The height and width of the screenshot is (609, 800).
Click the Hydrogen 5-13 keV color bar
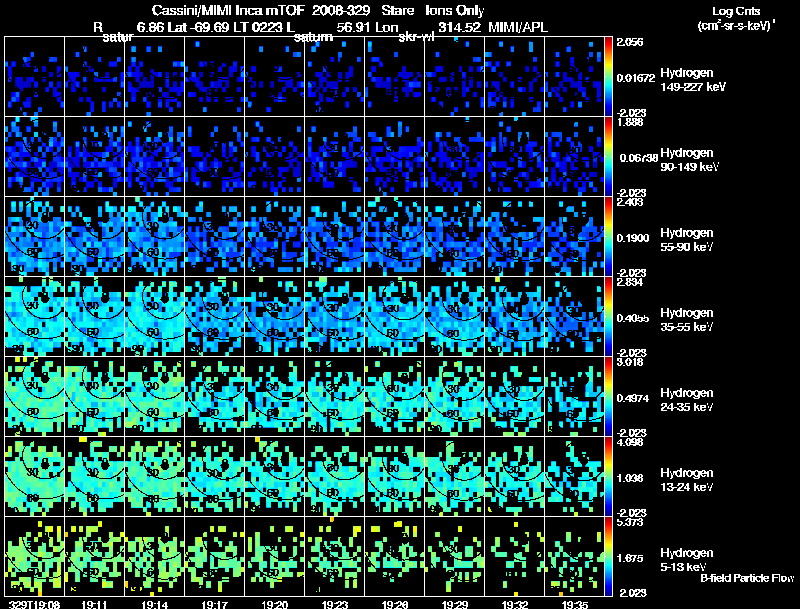coord(608,557)
